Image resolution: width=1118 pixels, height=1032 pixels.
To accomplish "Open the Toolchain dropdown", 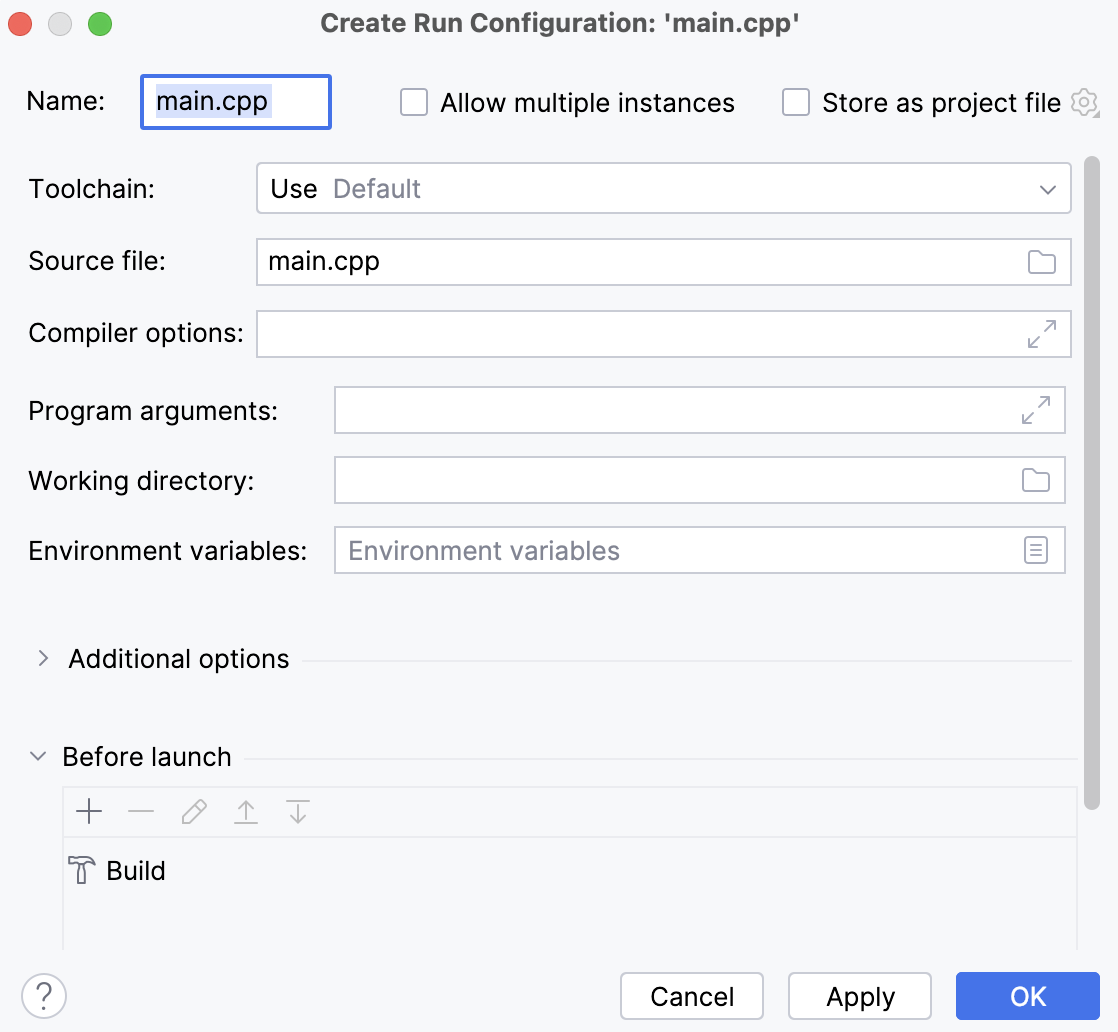I will pos(1048,188).
